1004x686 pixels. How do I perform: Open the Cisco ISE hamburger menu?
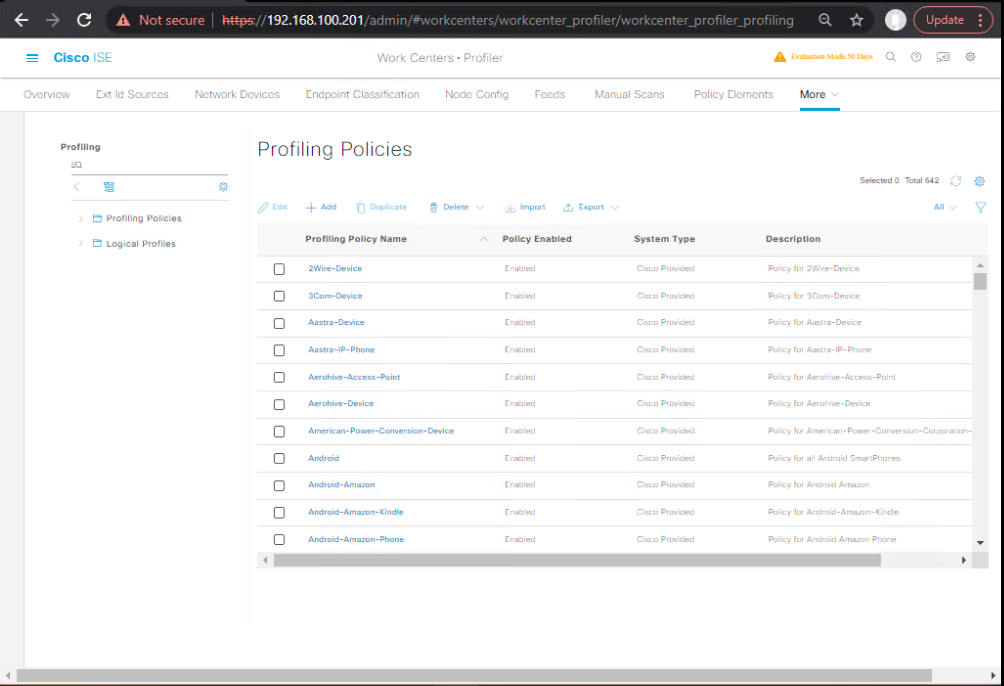point(32,58)
